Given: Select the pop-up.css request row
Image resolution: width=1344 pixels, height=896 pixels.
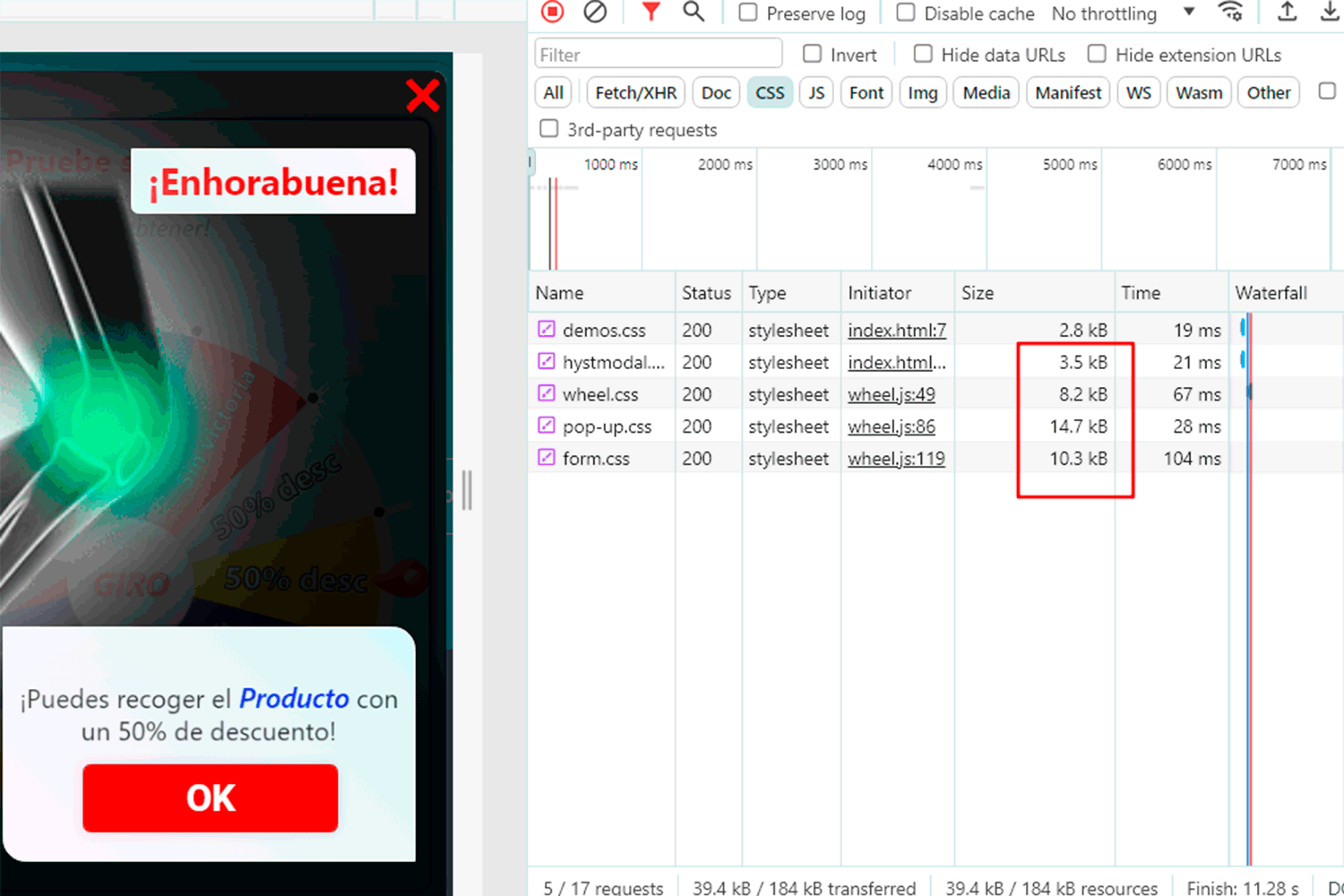Looking at the screenshot, I should pos(607,426).
